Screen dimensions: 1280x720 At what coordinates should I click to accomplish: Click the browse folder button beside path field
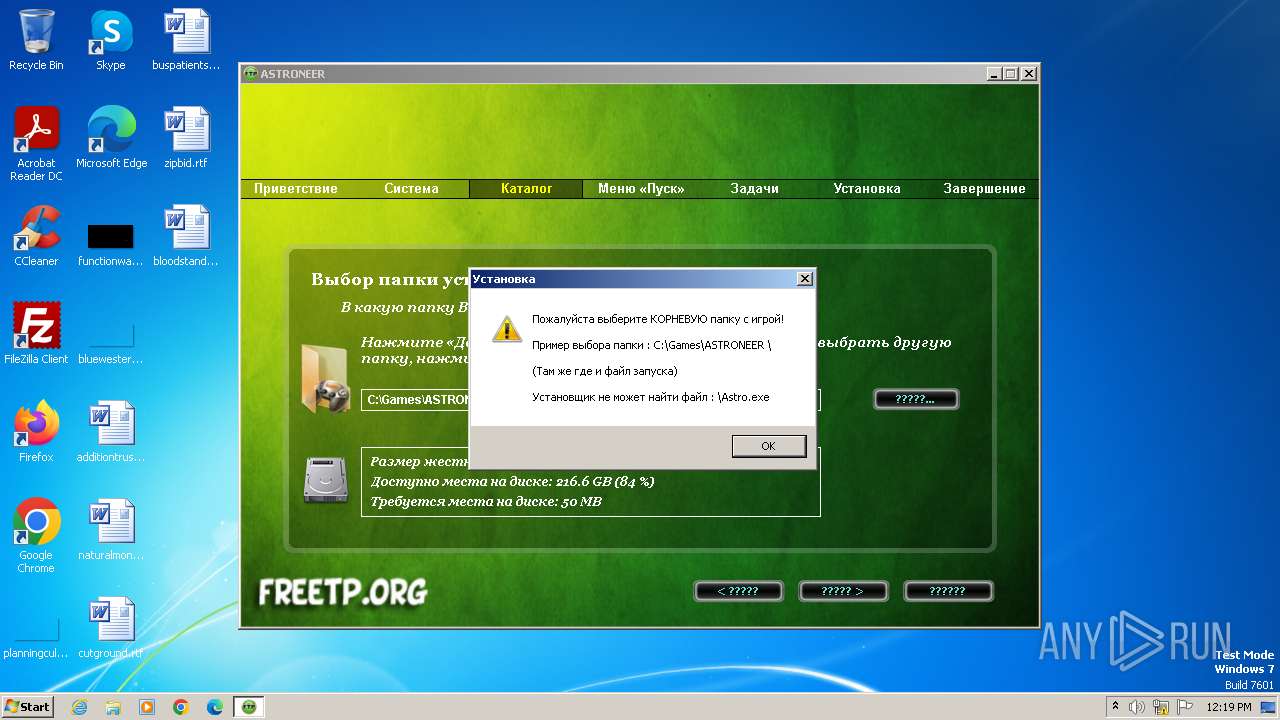916,399
